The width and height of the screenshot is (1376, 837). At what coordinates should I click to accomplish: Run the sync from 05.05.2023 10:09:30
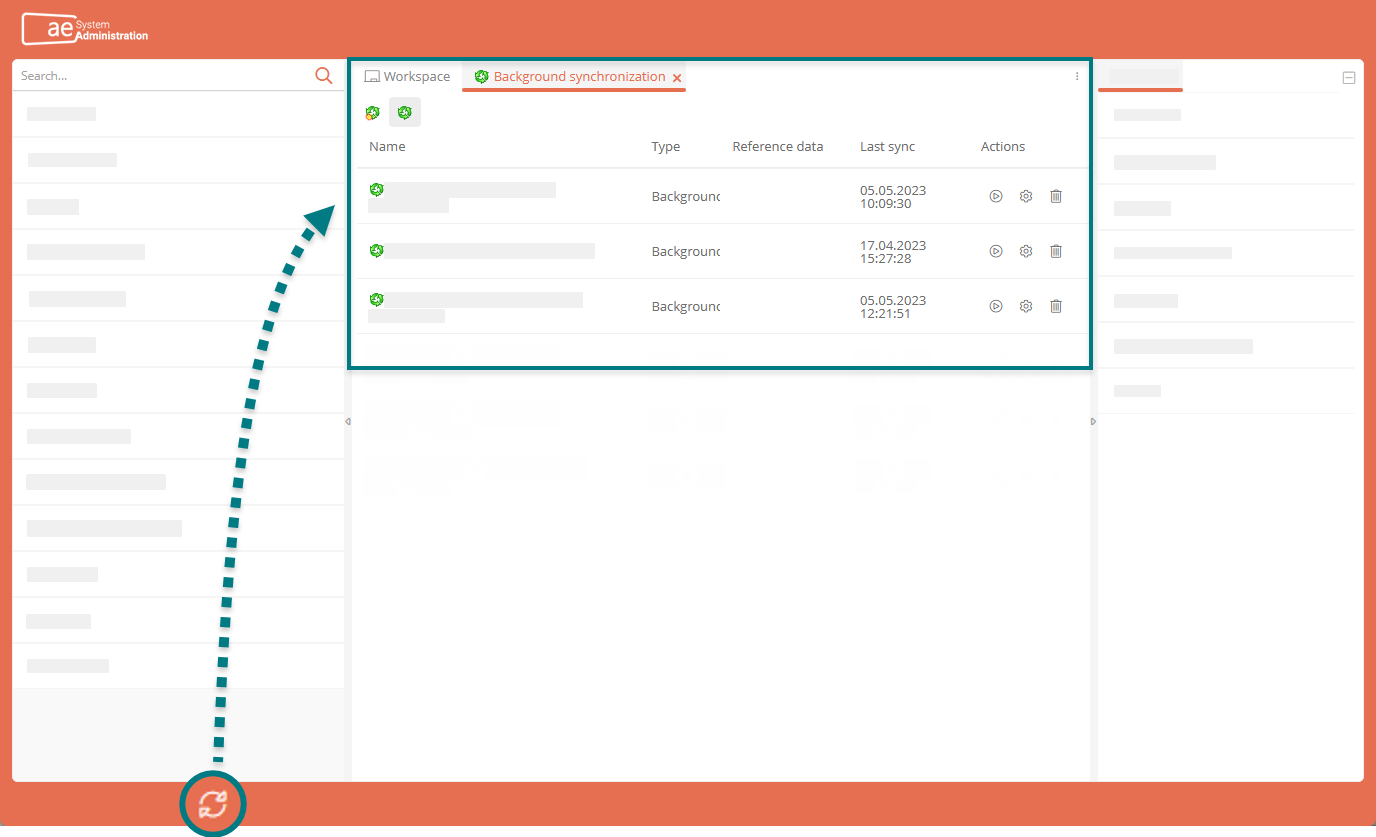coord(995,197)
